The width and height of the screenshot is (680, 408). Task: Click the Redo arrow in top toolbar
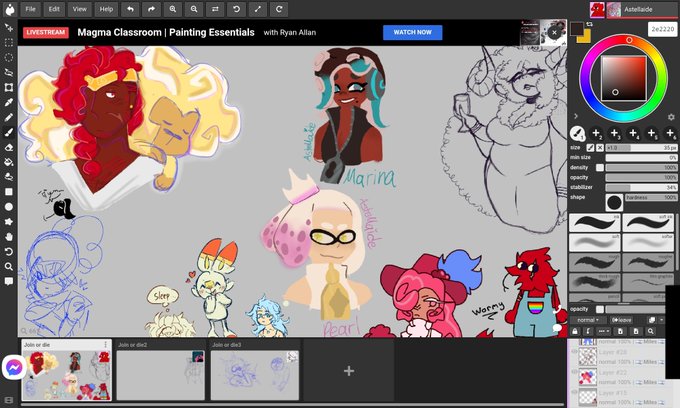tap(151, 9)
